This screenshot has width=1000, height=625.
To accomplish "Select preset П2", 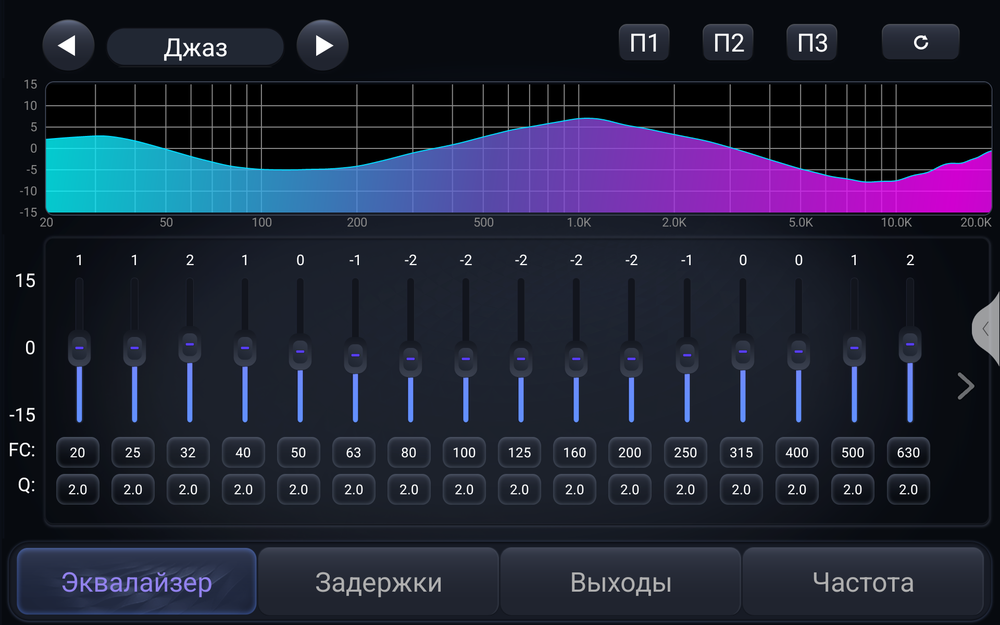I will (x=727, y=42).
